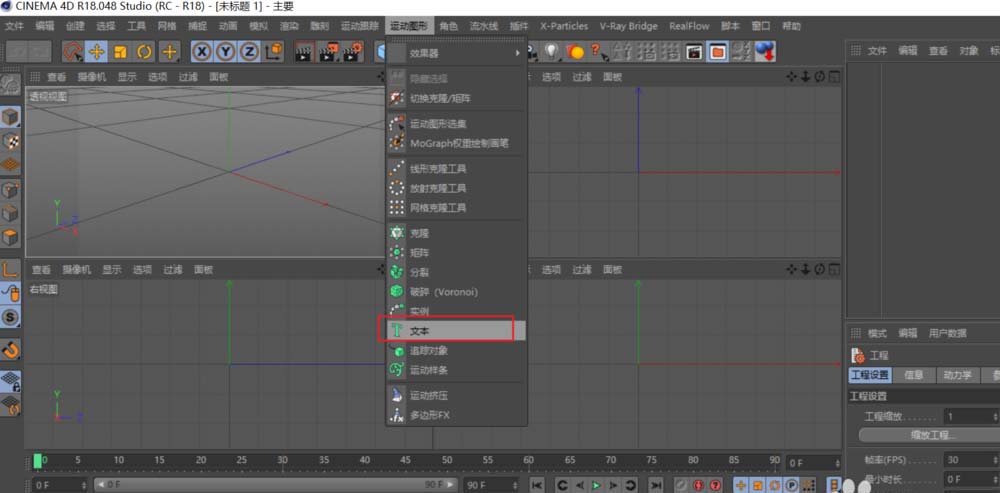This screenshot has width=1000, height=493.
Task: Open 过滤 menu in right view viewport
Action: pos(172,270)
